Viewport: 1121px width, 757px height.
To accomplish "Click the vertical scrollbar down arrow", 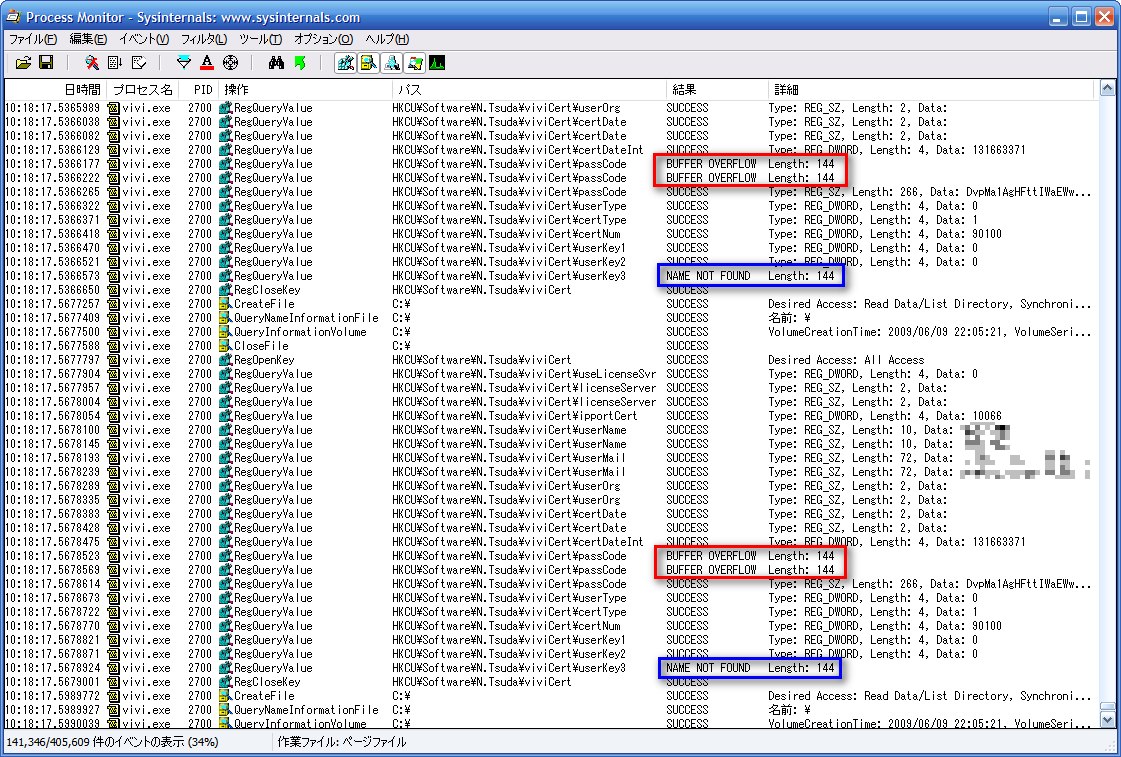I will (x=1107, y=720).
